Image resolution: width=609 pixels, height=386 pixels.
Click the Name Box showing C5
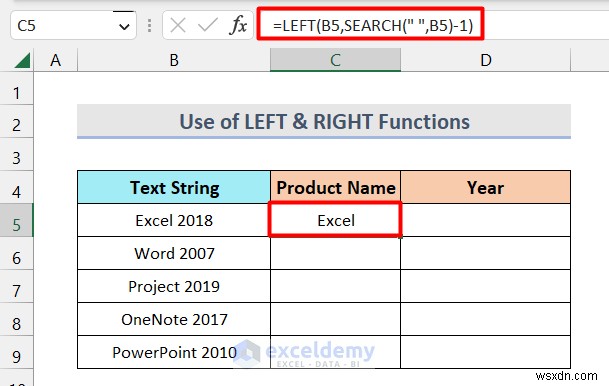coord(73,26)
